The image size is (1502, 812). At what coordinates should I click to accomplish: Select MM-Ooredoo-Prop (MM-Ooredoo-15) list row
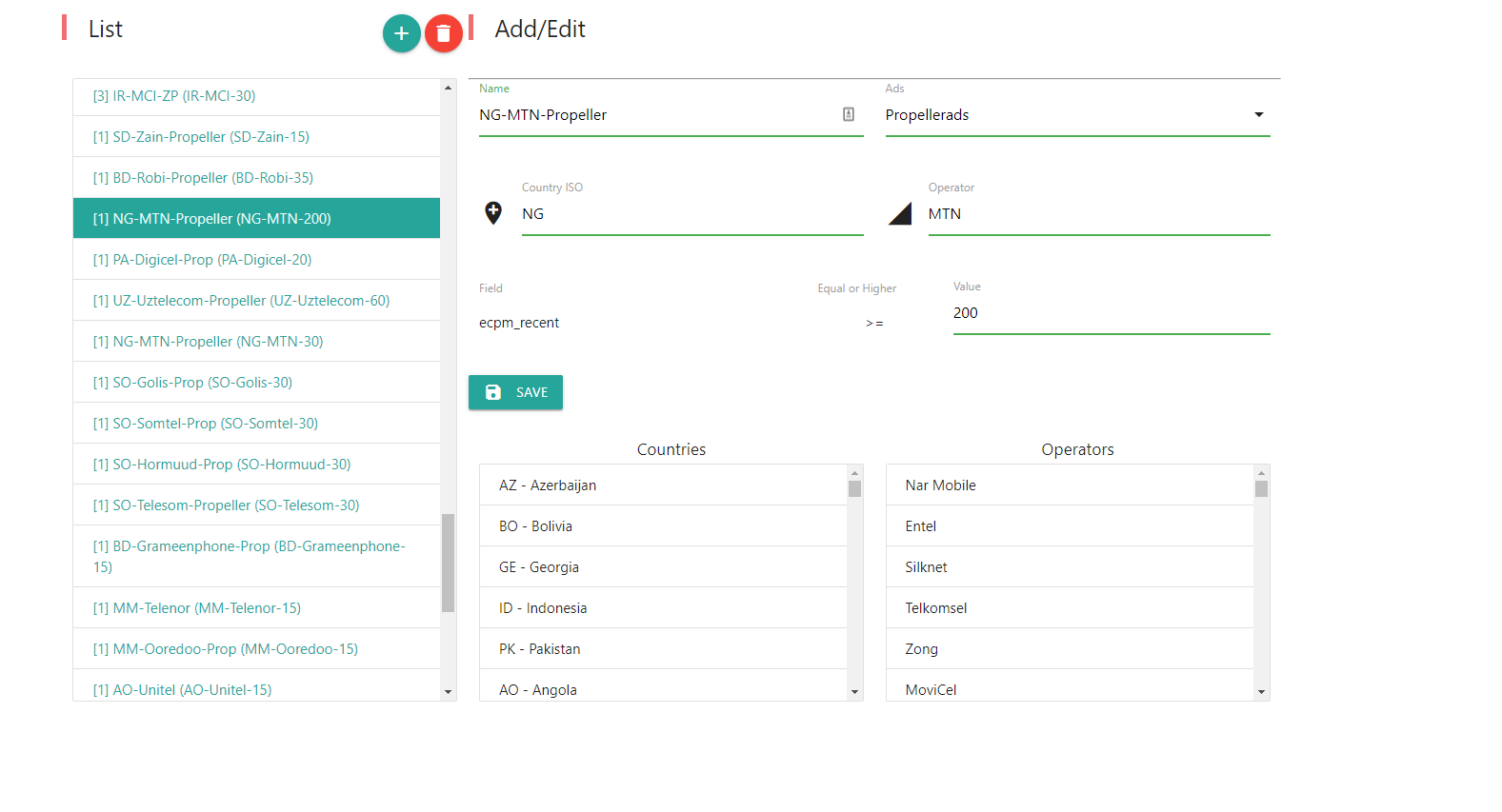point(256,649)
